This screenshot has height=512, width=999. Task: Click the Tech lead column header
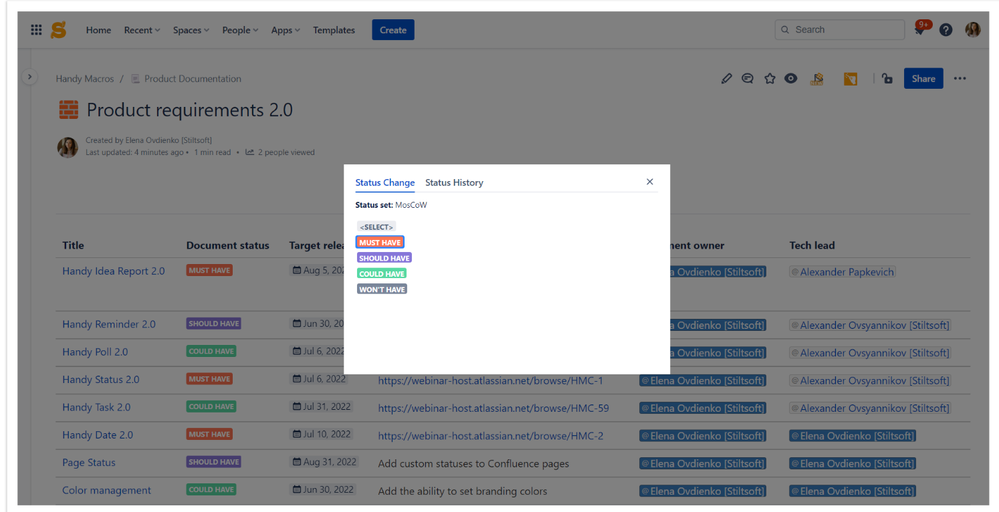pyautogui.click(x=812, y=245)
